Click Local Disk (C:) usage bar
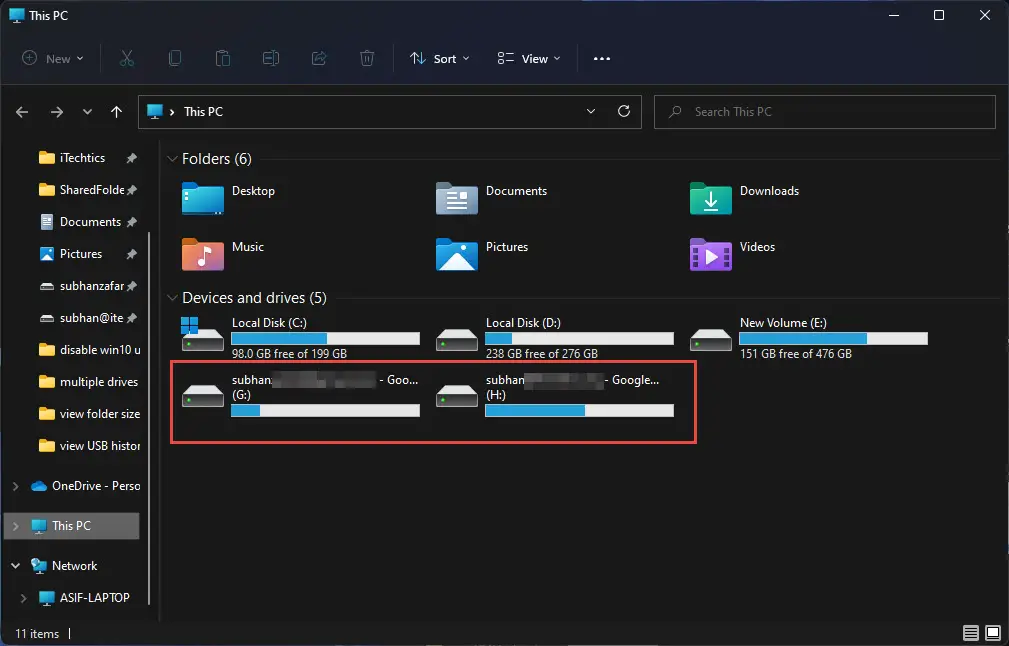 point(326,338)
